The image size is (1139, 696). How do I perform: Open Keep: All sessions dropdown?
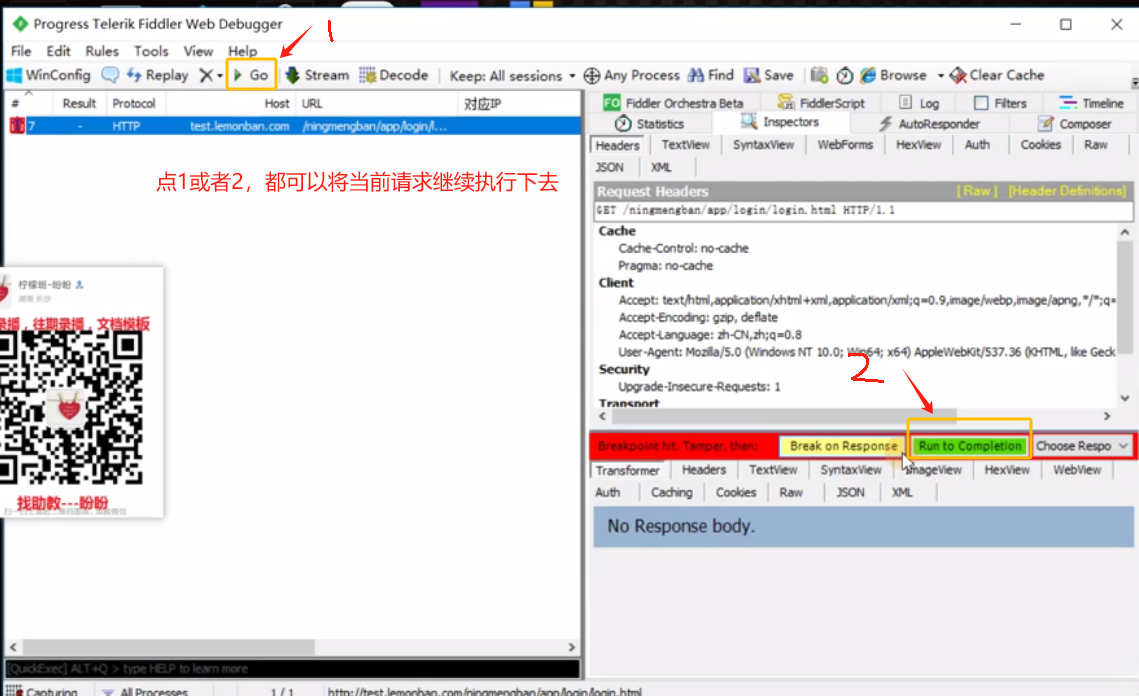tap(512, 76)
